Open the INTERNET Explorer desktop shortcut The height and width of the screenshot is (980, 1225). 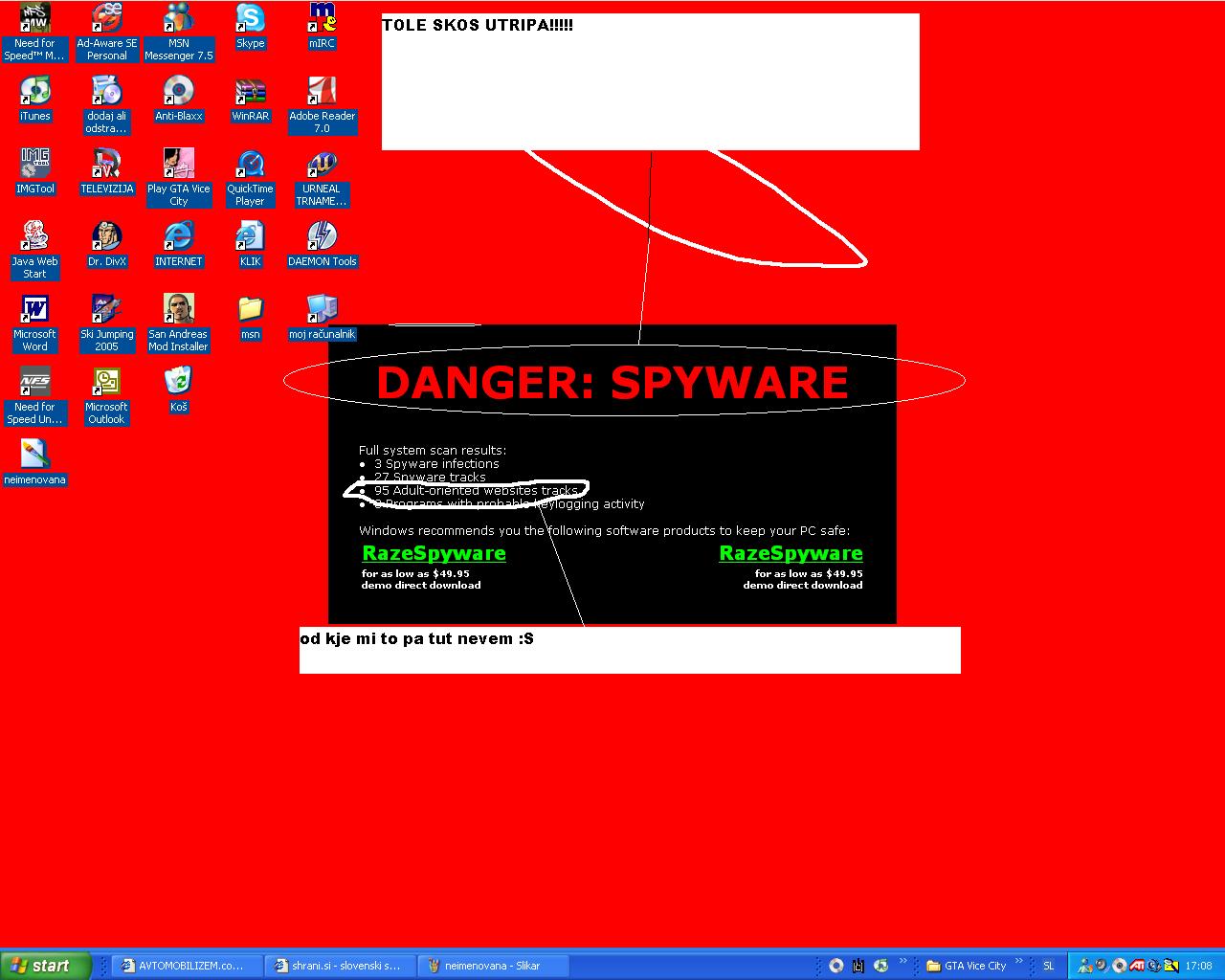pos(179,244)
